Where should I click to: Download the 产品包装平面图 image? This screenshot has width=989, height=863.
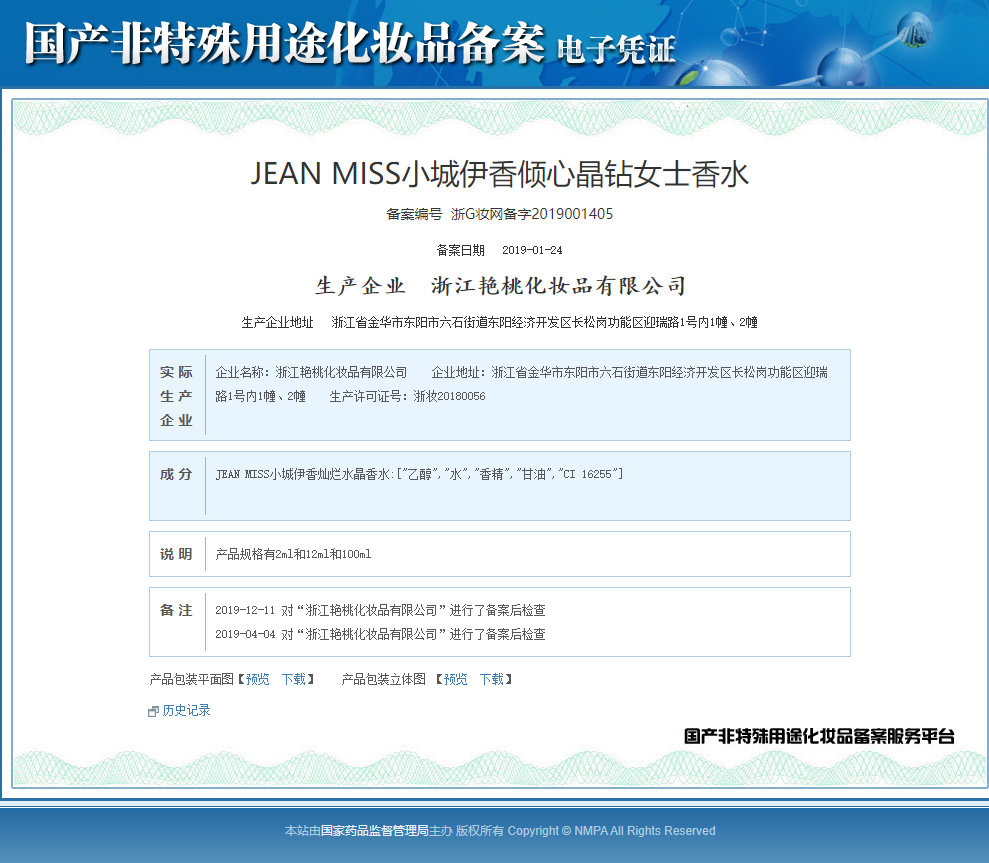293,679
